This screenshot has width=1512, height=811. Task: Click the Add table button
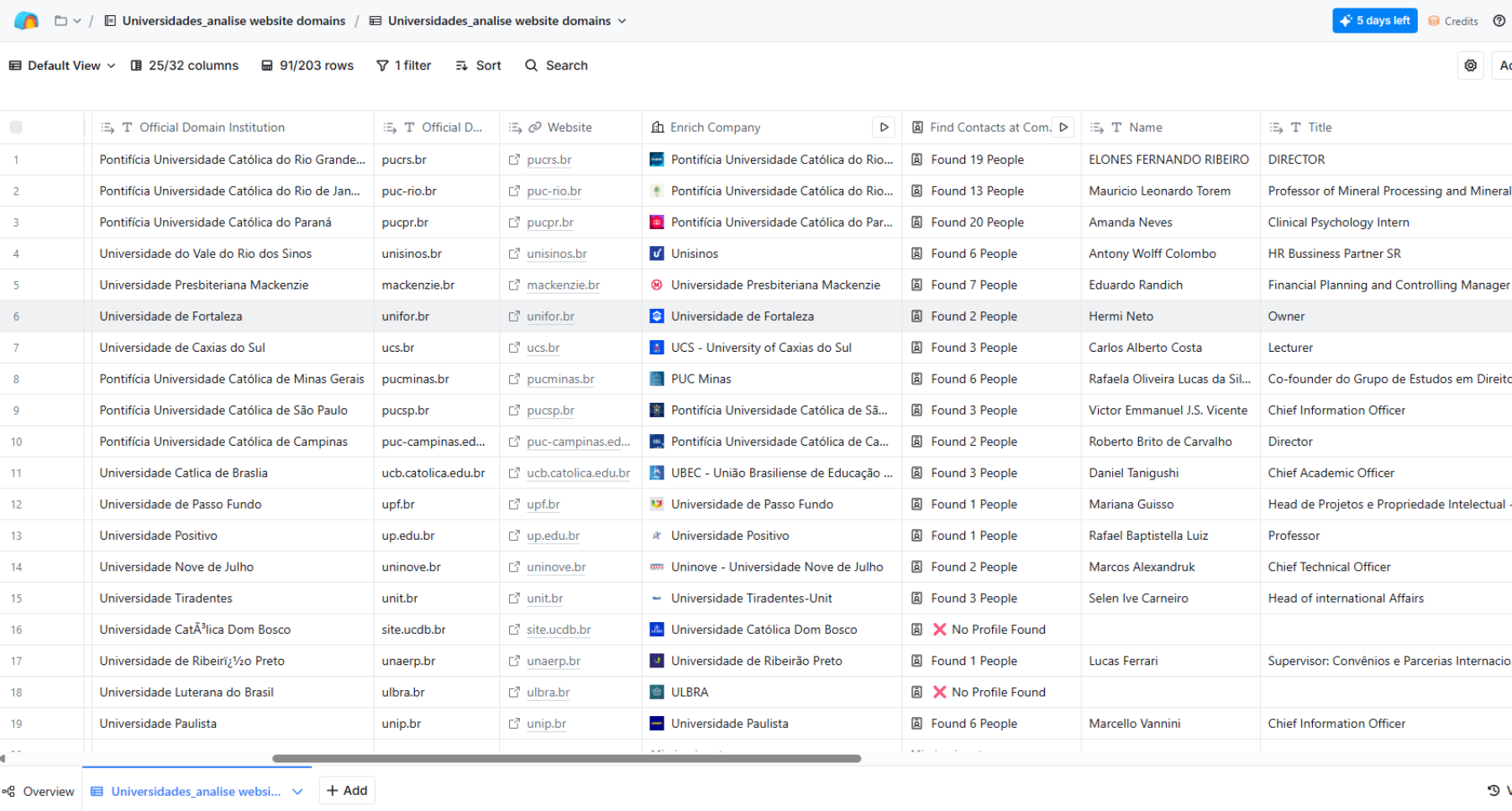click(x=347, y=790)
